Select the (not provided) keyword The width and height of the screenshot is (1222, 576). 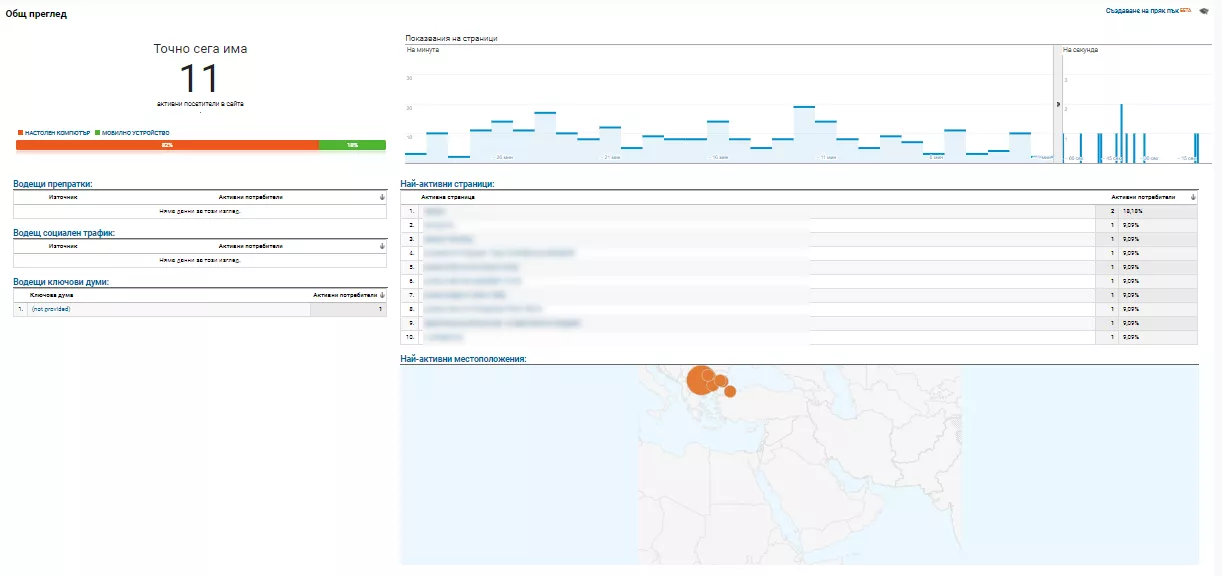coord(51,309)
